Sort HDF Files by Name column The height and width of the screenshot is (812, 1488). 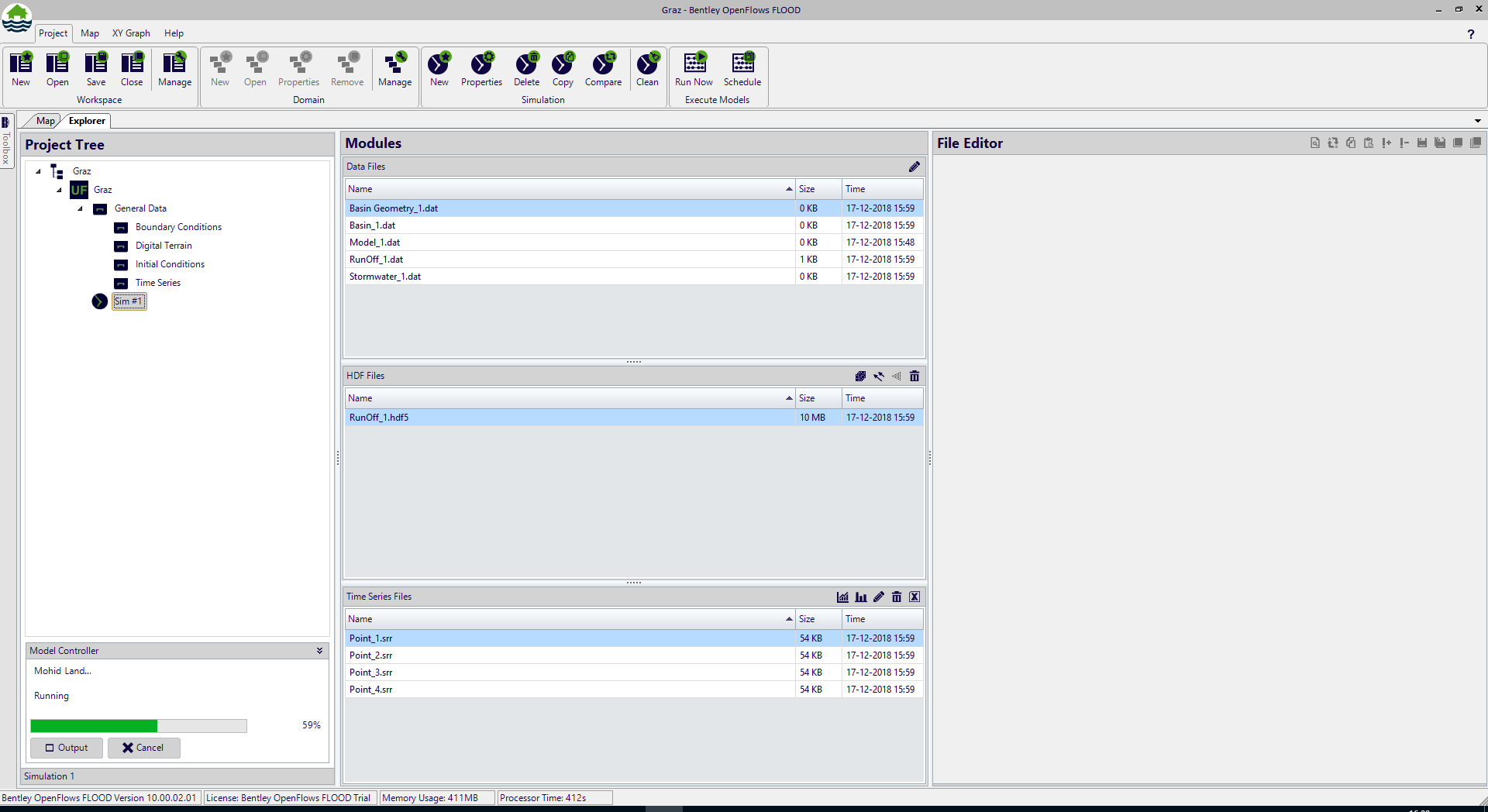[570, 398]
